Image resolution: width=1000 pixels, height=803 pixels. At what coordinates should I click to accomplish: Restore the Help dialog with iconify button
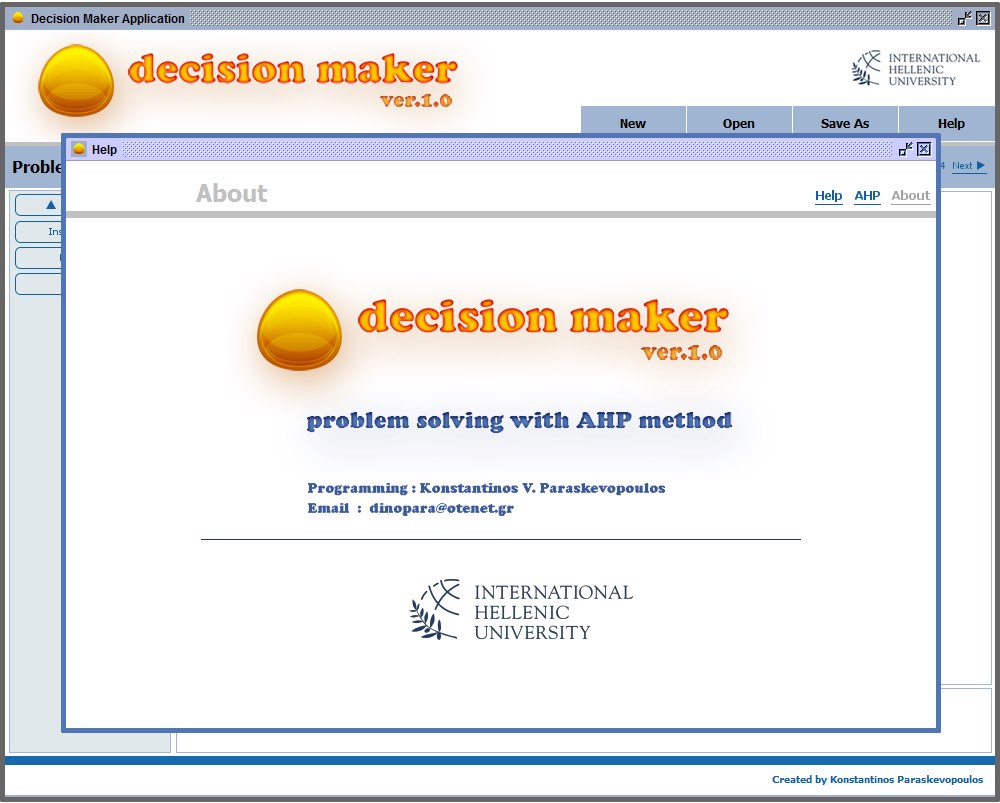[x=905, y=149]
